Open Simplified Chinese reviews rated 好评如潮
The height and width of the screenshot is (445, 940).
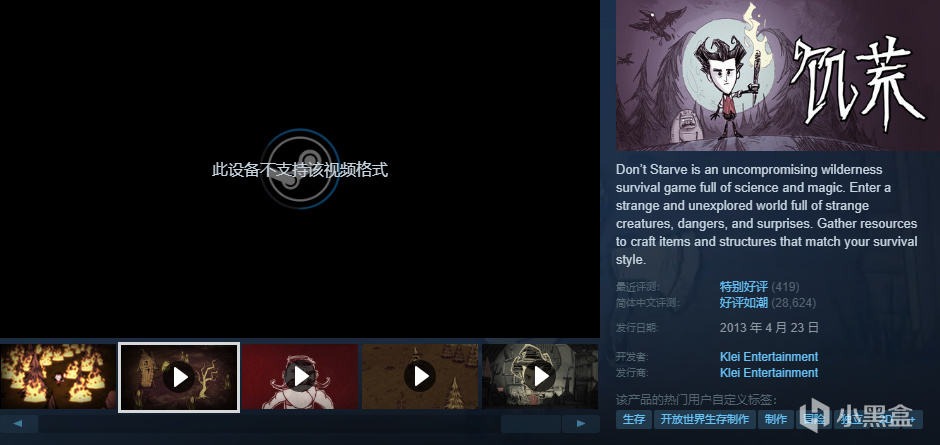[743, 303]
